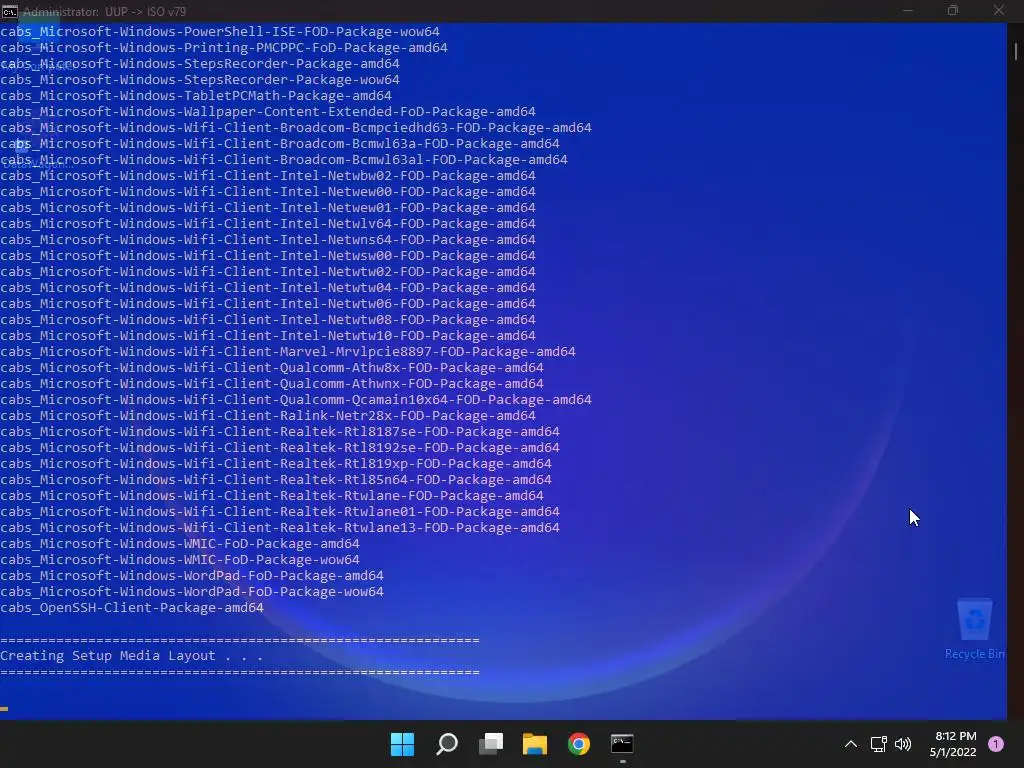
Task: Click the Realtek-Rtwlane01 package line
Action: click(x=280, y=512)
